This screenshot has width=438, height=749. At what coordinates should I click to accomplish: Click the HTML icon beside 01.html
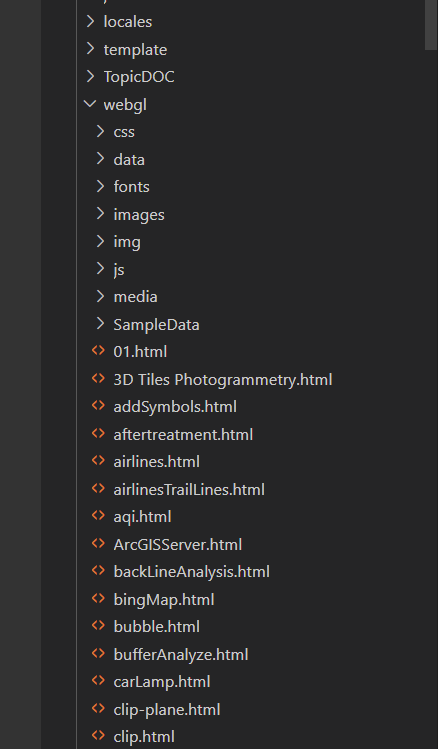(x=98, y=351)
